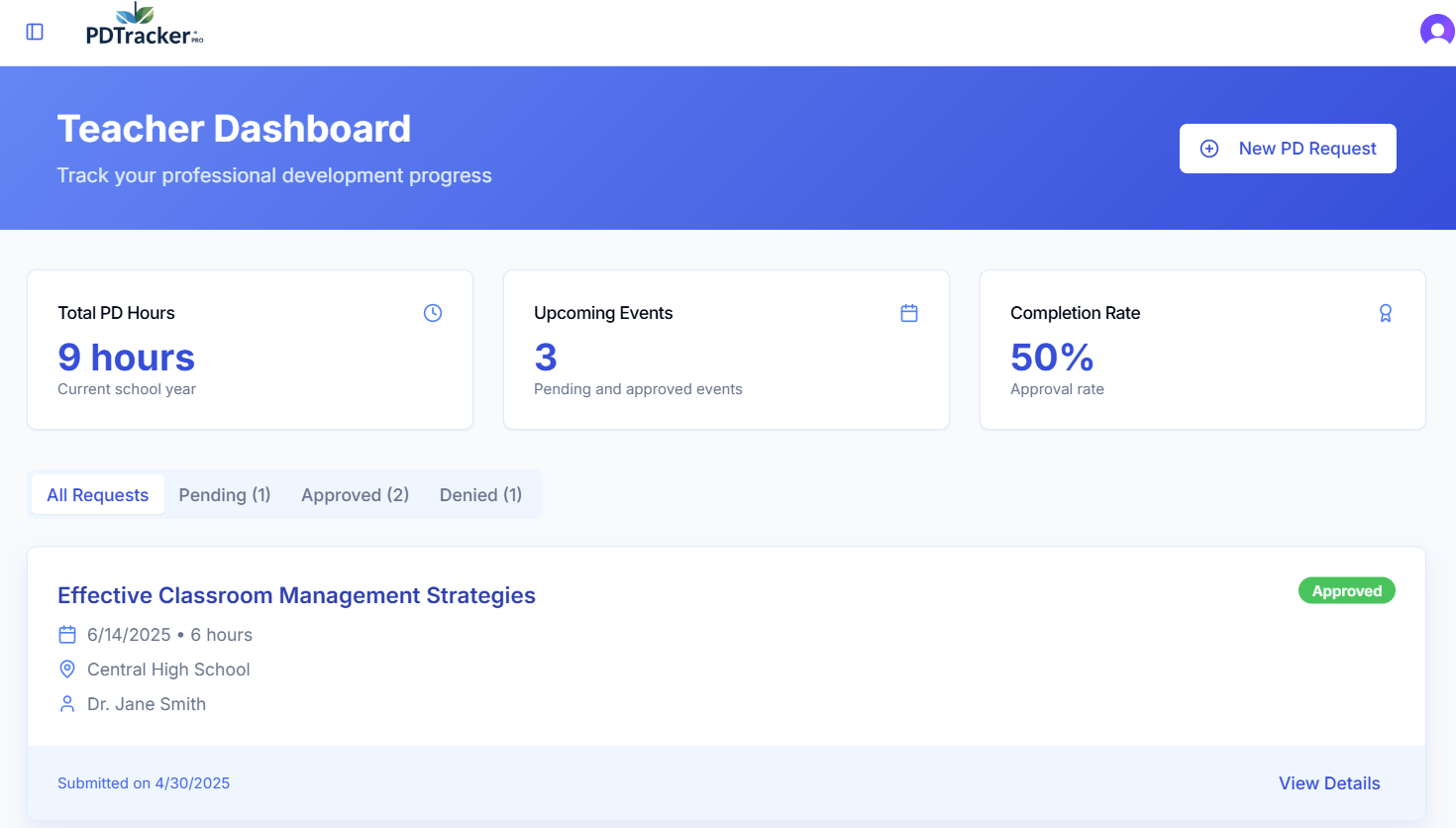Create a New PD Request
Viewport: 1456px width, 828px height.
click(x=1288, y=148)
